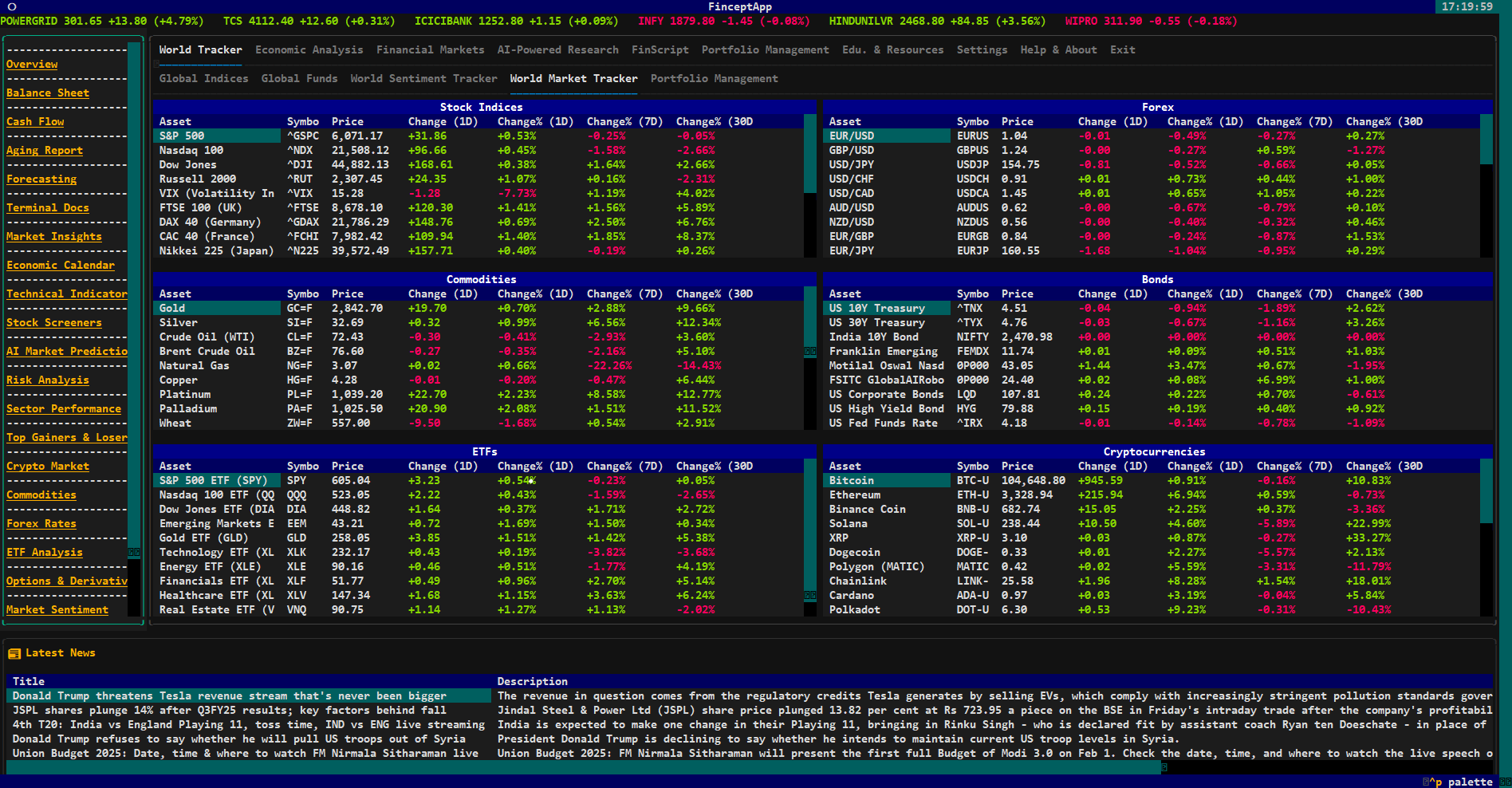Click Forex Change% (7D) column header

(1295, 121)
